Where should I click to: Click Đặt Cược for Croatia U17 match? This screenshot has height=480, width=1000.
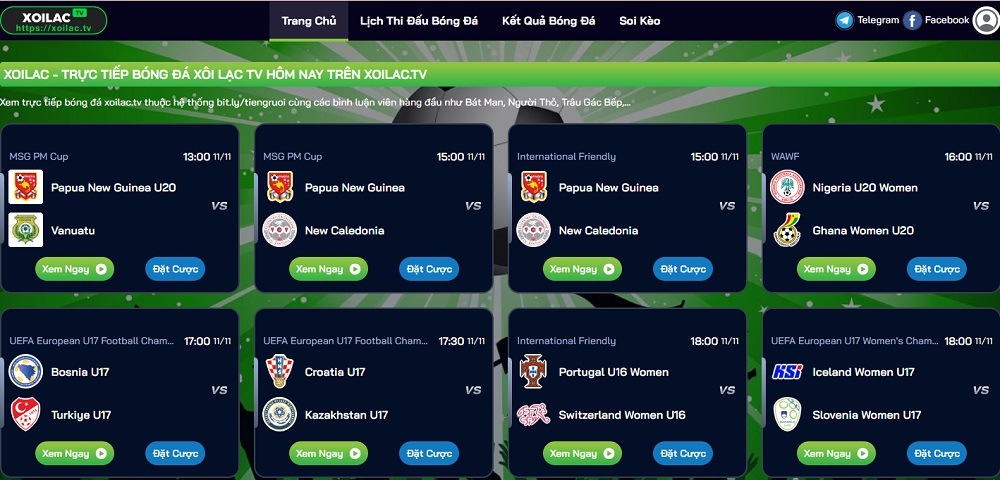[429, 453]
